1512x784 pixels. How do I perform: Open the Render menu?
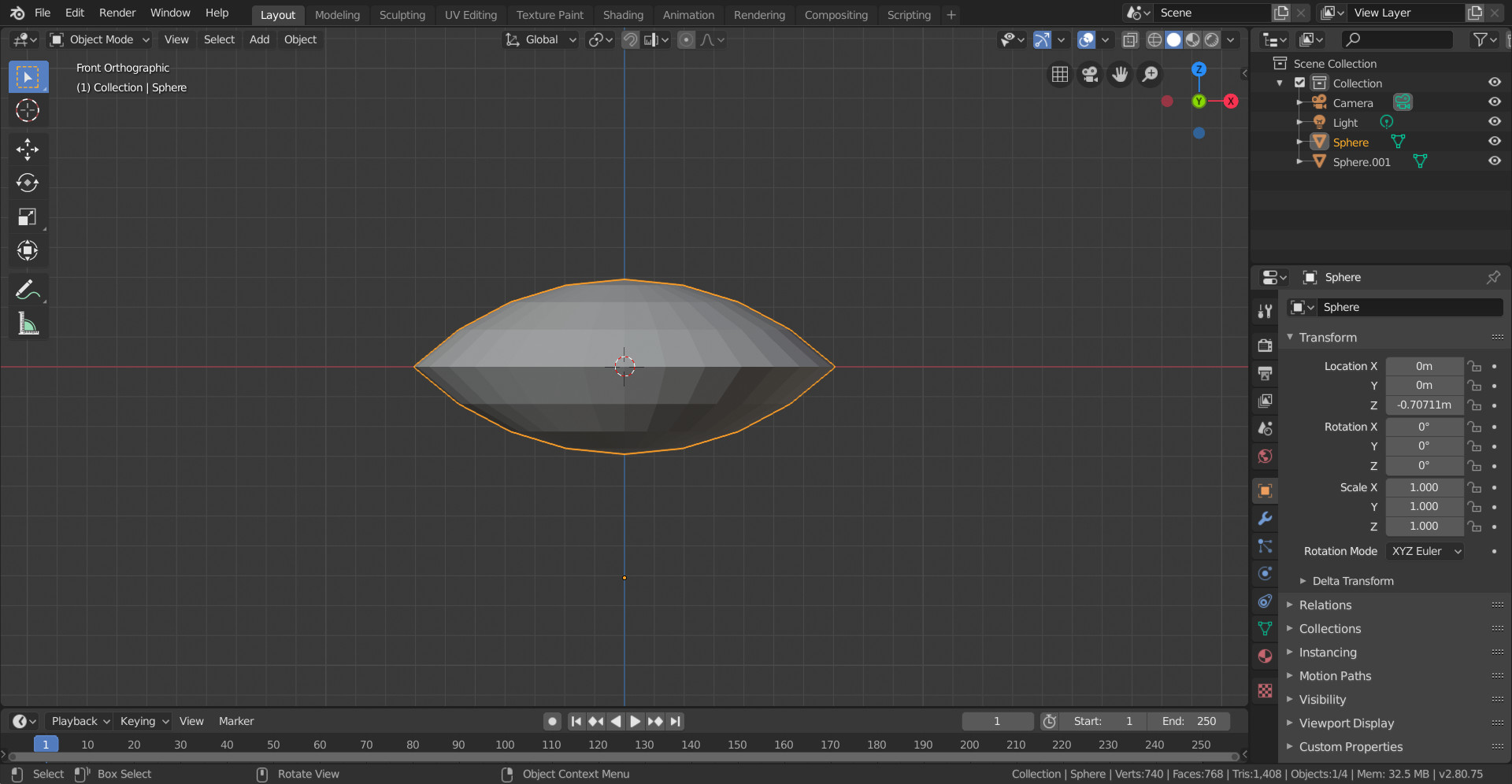[117, 13]
